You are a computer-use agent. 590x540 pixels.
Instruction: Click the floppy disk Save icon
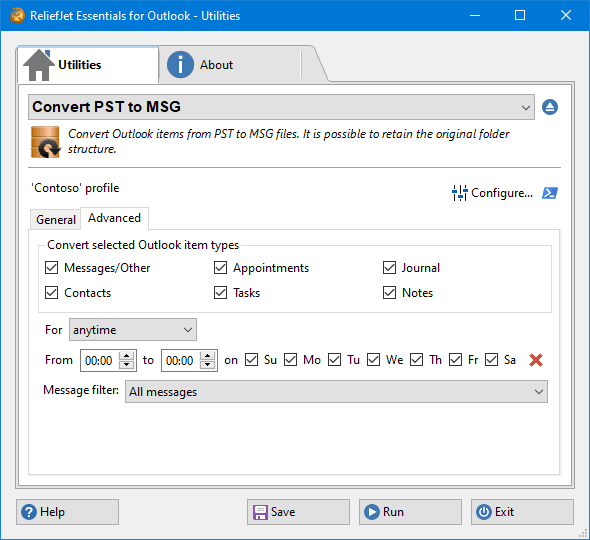click(x=260, y=512)
